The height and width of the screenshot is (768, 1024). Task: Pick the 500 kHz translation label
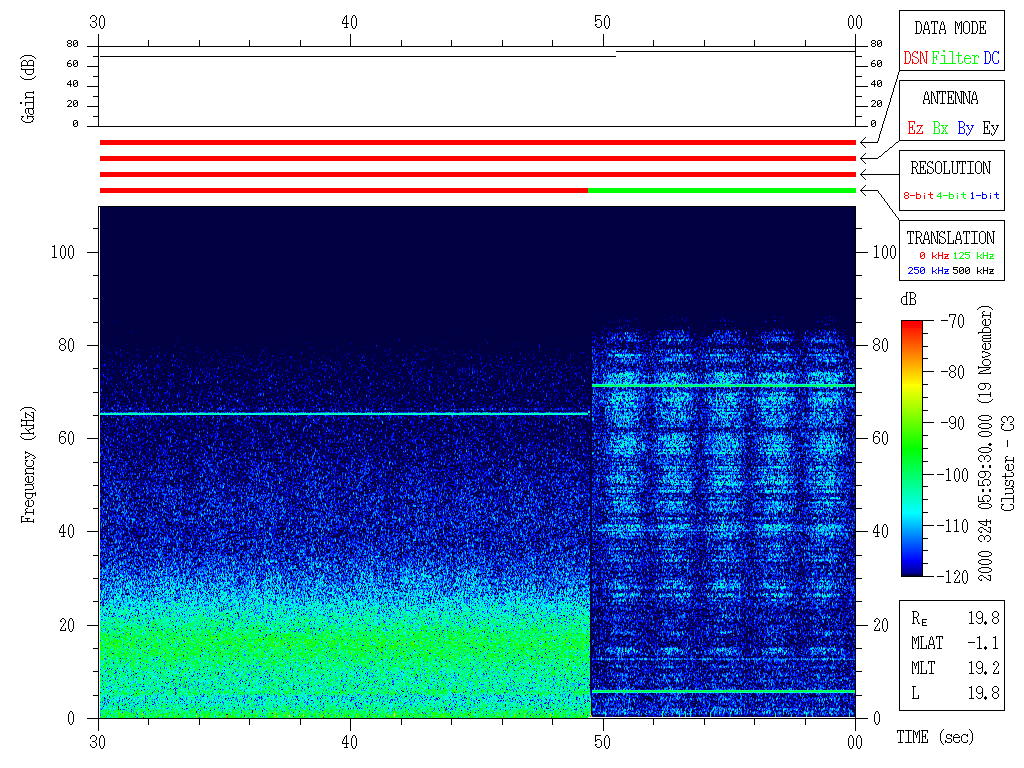coord(974,271)
